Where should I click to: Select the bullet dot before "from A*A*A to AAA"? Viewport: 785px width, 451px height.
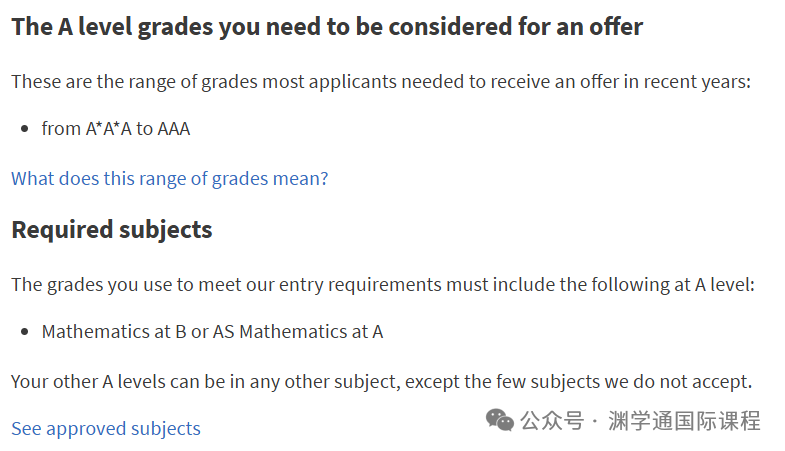coord(24,129)
